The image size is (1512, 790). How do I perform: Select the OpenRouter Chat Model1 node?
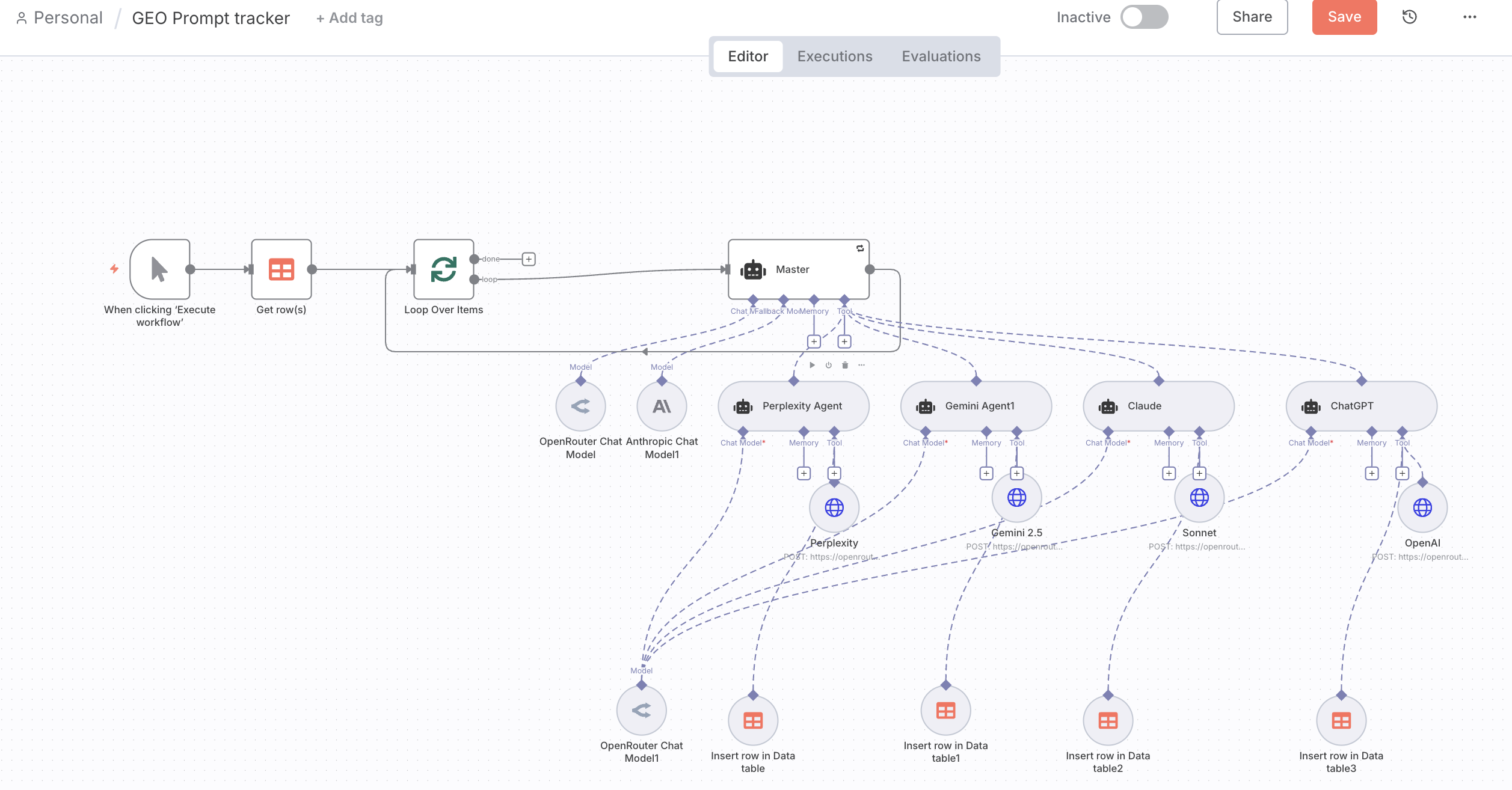pyautogui.click(x=641, y=711)
